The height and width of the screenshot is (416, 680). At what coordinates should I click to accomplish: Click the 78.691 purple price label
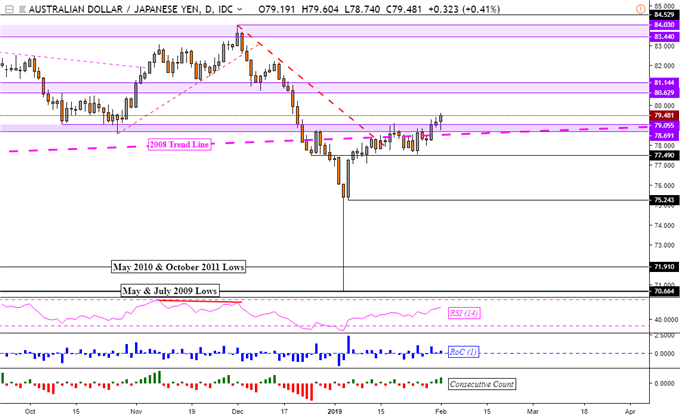pos(664,136)
